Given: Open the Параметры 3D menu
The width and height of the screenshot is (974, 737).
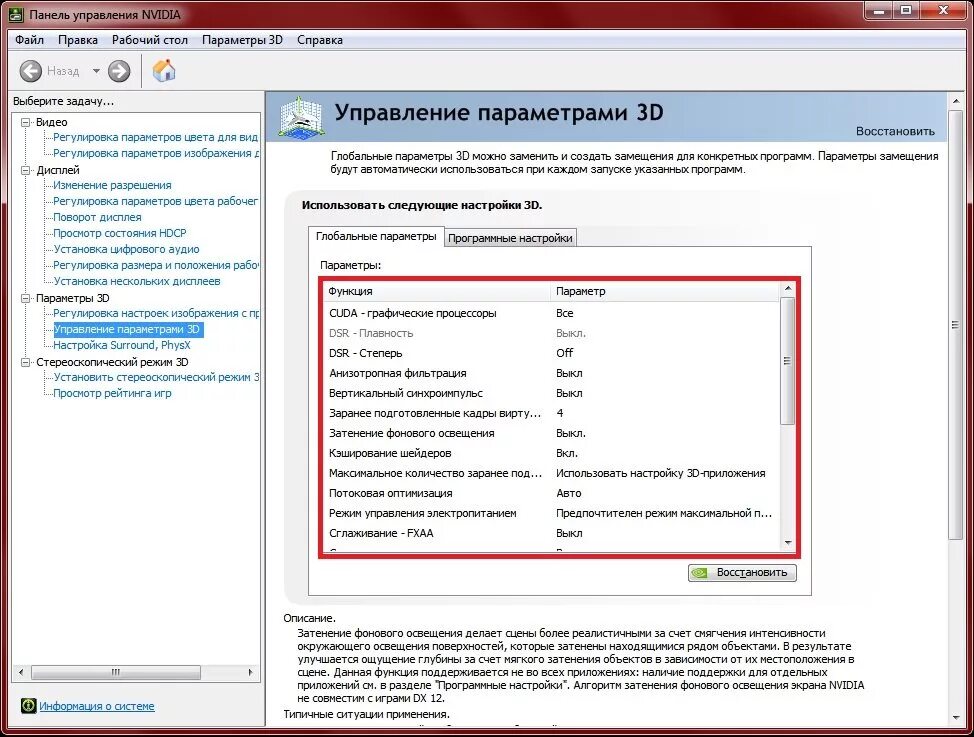Looking at the screenshot, I should [242, 40].
